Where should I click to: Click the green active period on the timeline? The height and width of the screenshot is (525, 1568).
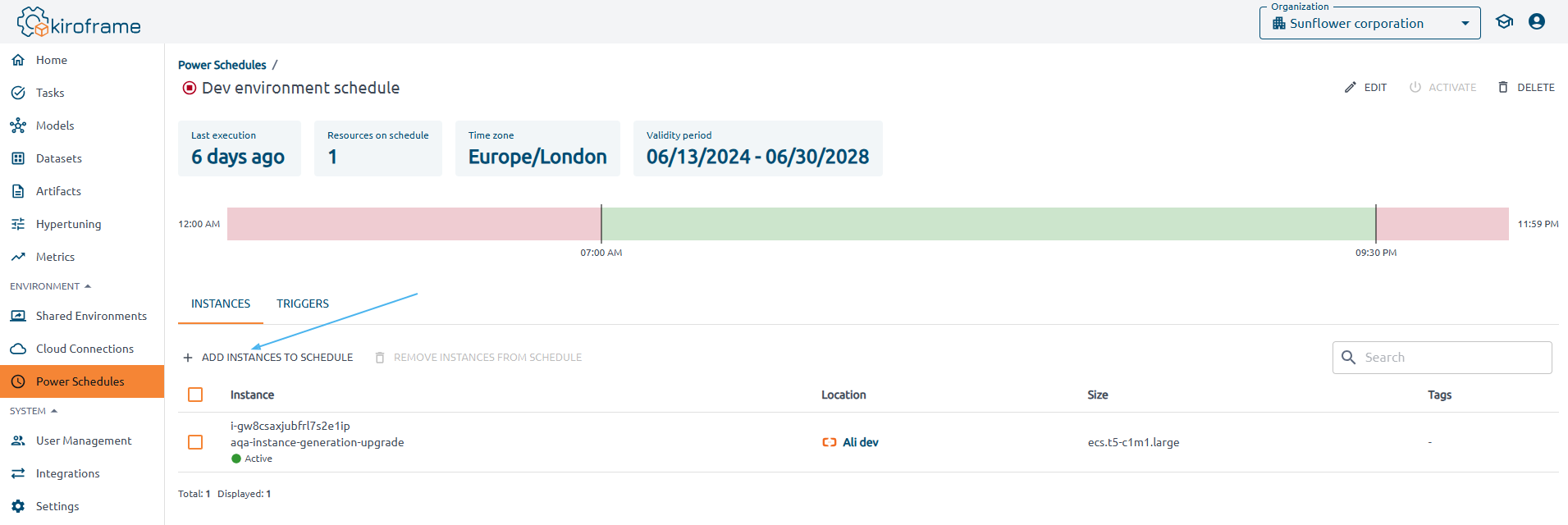pyautogui.click(x=985, y=223)
